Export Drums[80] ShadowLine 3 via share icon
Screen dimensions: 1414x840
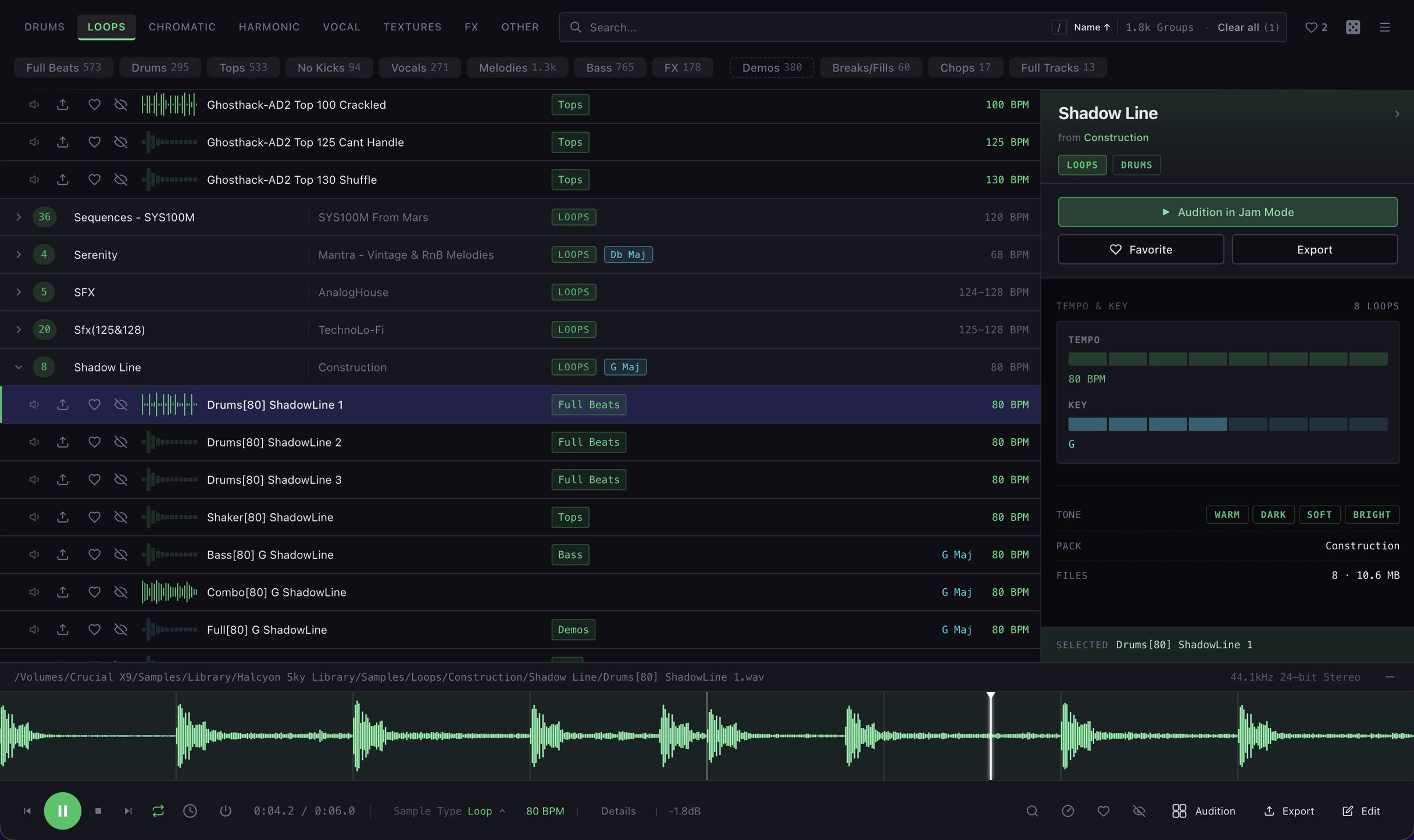63,480
